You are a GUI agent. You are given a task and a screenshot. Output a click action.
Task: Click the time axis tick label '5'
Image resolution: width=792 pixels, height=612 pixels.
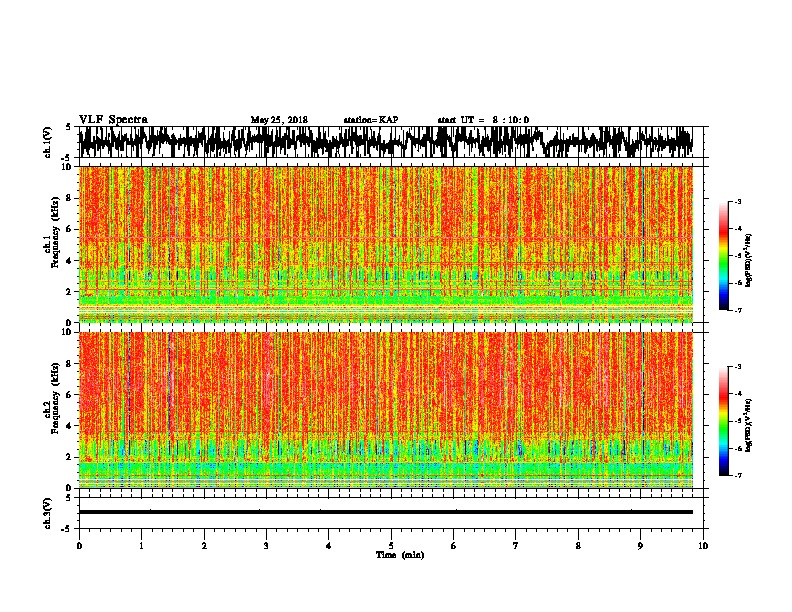(391, 545)
